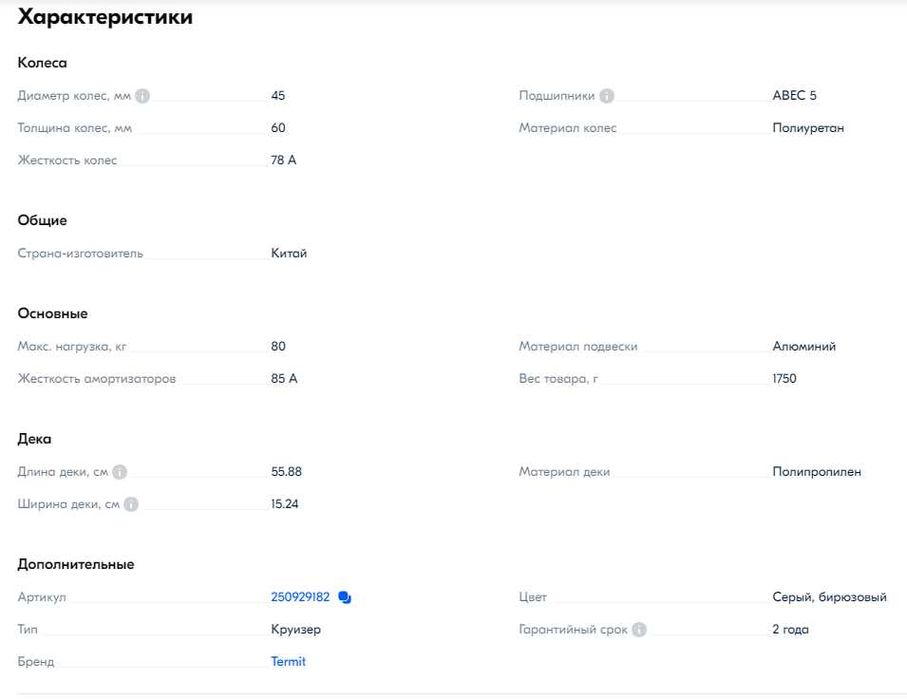Show info for Гарантийный срок
This screenshot has width=907, height=700.
[x=639, y=629]
